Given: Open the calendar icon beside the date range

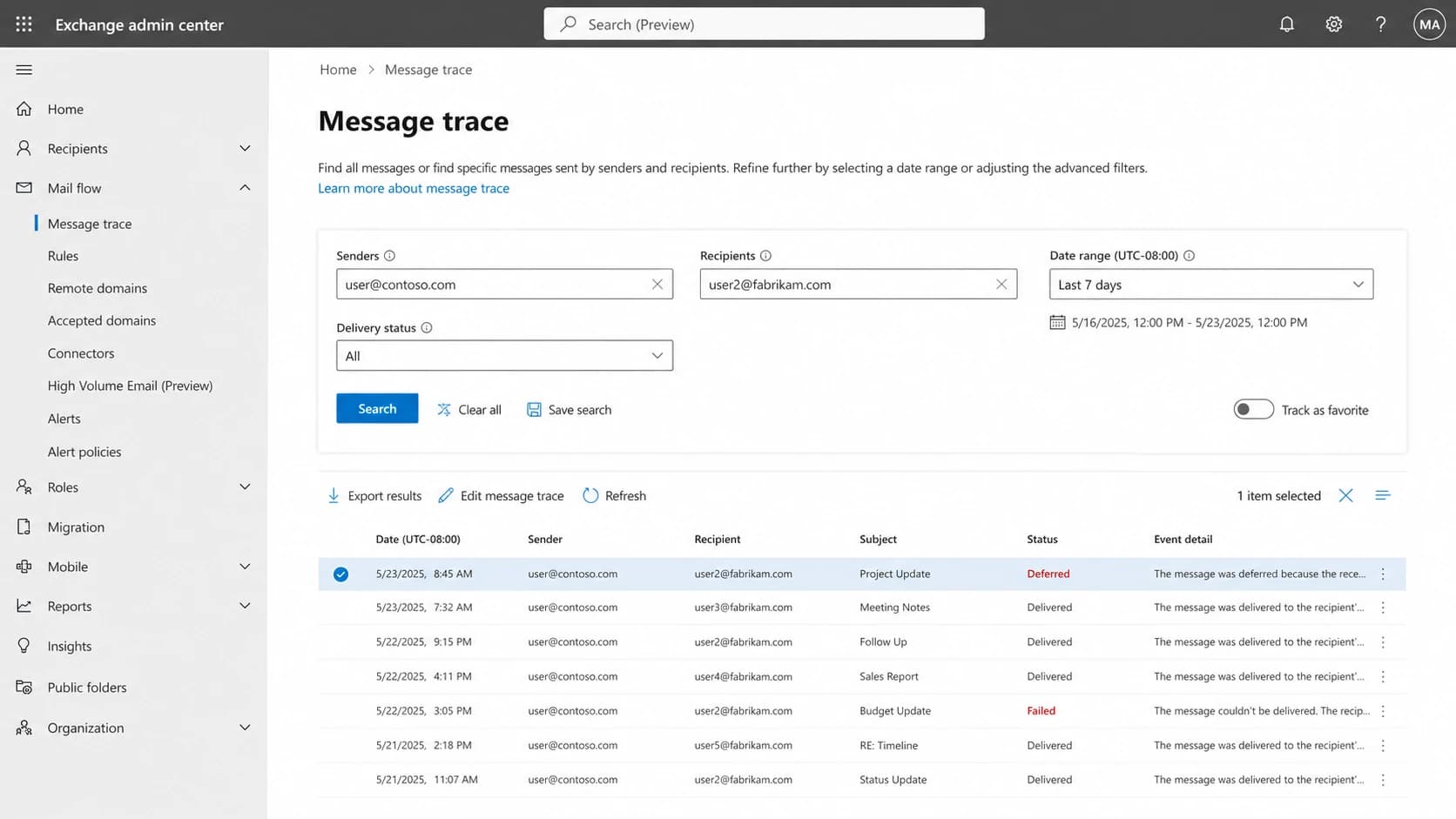Looking at the screenshot, I should 1057,322.
